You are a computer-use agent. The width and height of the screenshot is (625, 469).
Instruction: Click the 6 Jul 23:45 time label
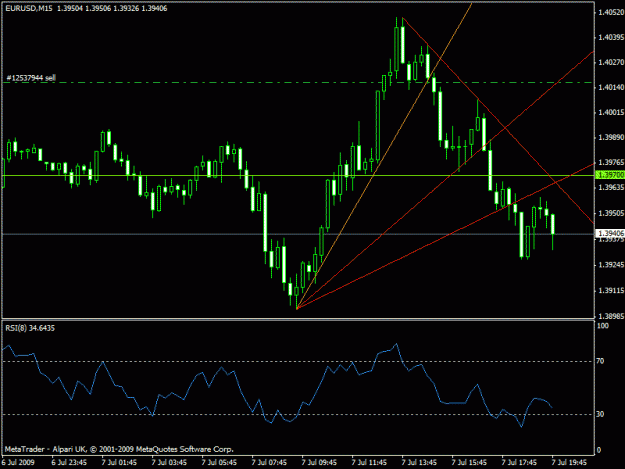69,462
